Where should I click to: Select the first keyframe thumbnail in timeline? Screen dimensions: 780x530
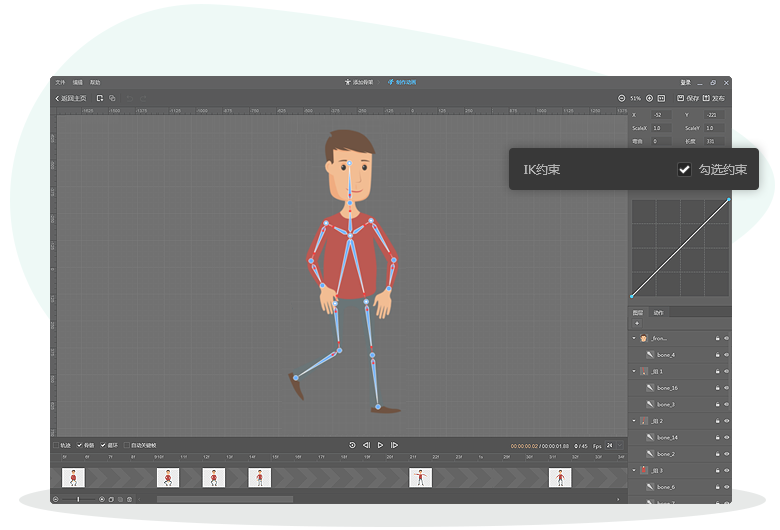tap(73, 478)
